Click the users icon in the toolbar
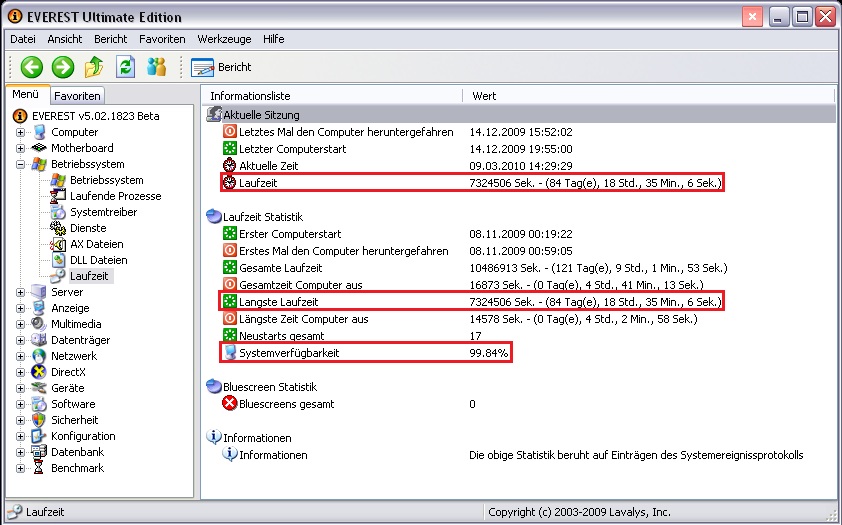The height and width of the screenshot is (525, 842). [156, 67]
